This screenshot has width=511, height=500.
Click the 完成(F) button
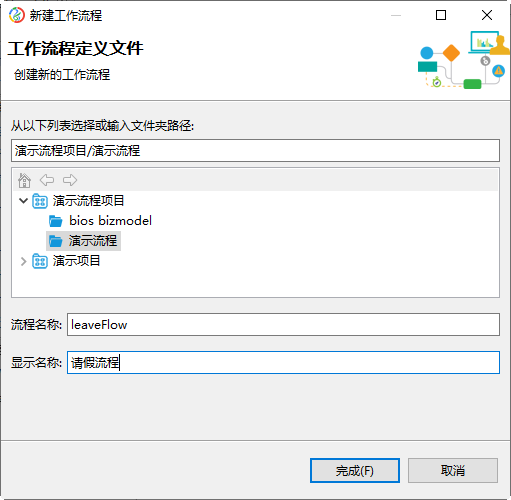tap(355, 470)
